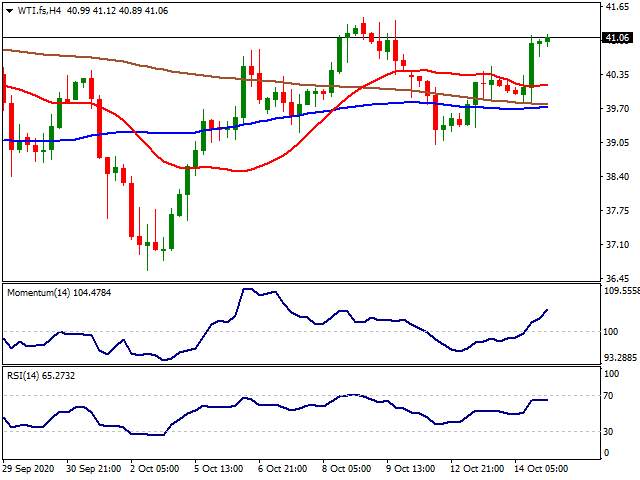The height and width of the screenshot is (480, 640).
Task: Click the 8 Oct 05:00 time label
Action: [347, 469]
